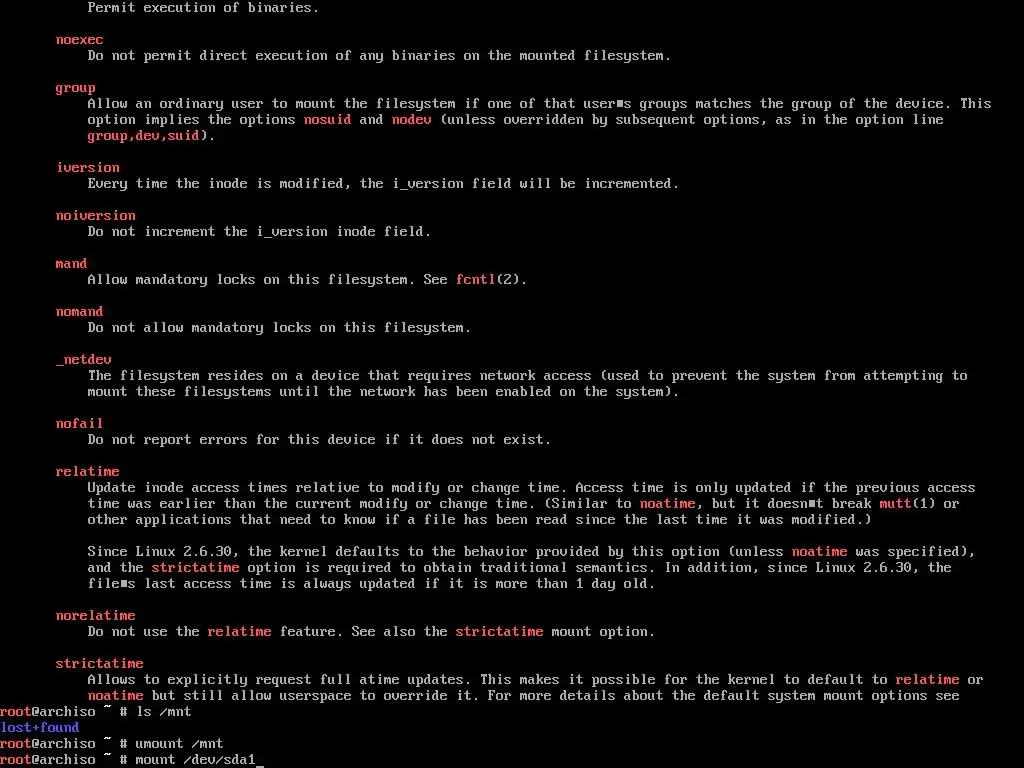
Task: Select the norelatime option heading
Action: click(96, 616)
